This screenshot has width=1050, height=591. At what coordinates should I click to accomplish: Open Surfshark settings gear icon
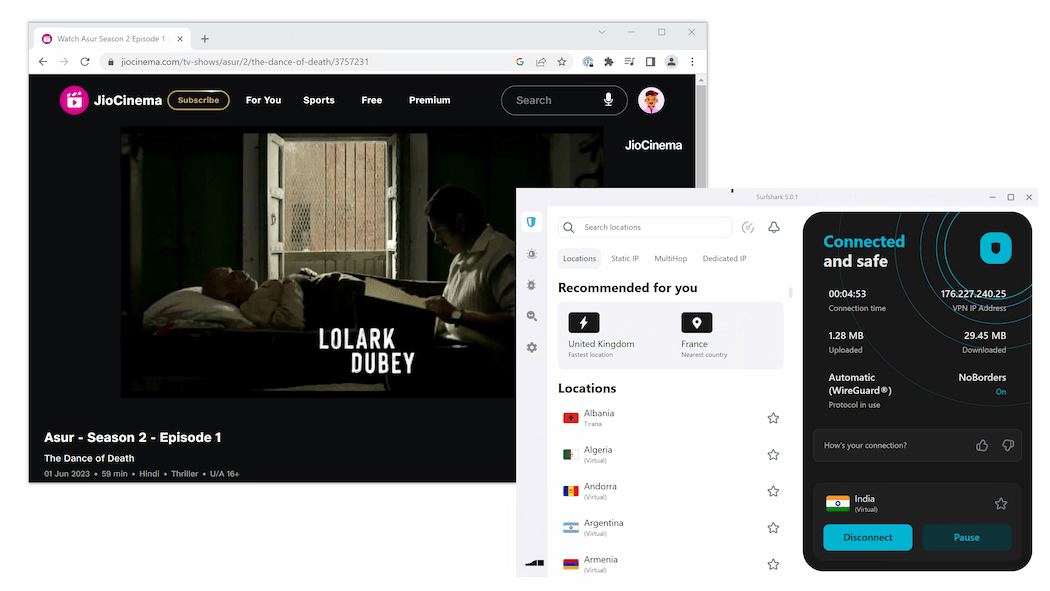[532, 347]
